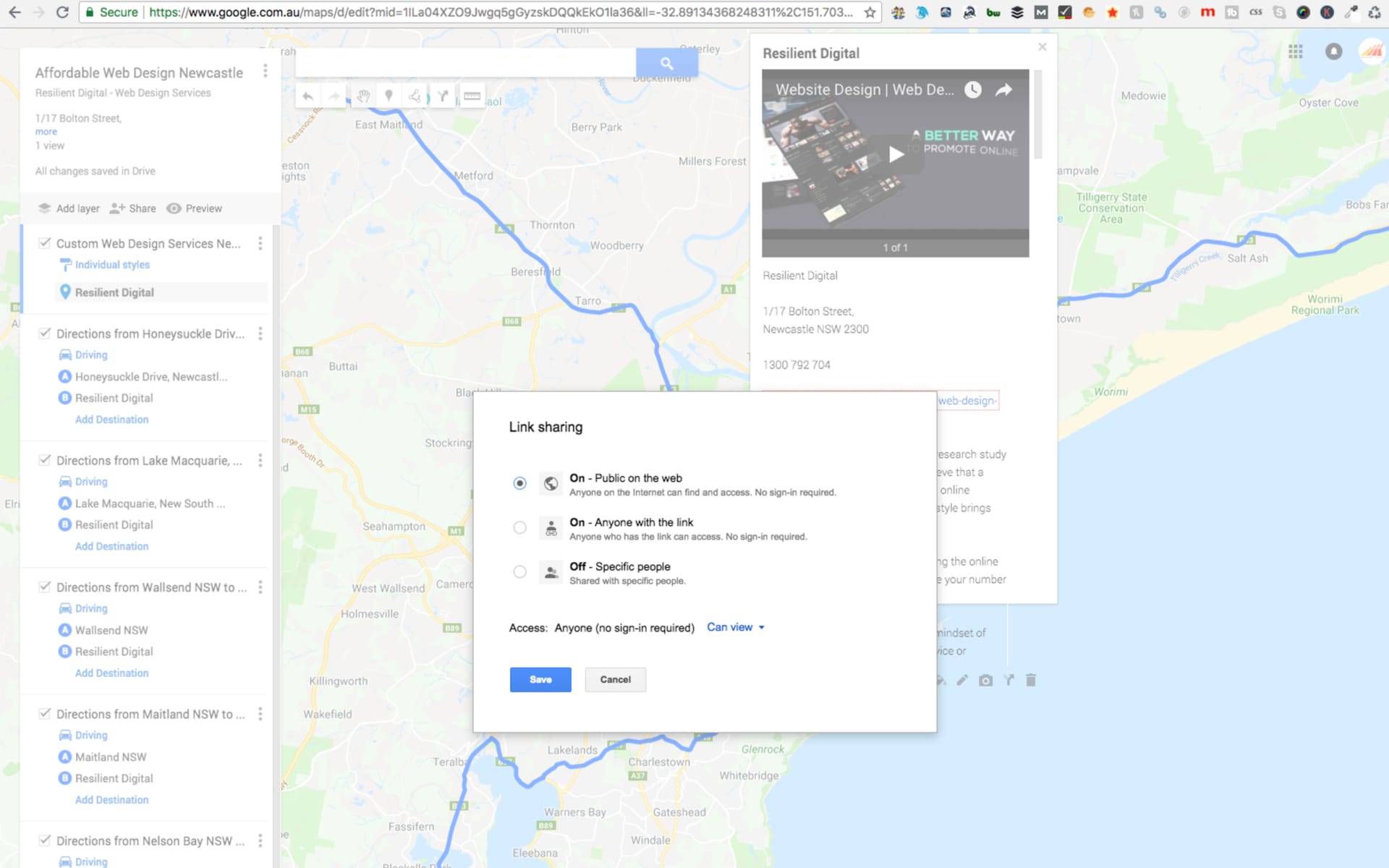
Task: Toggle Custom Web Design Services layer checkbox
Action: coord(45,243)
